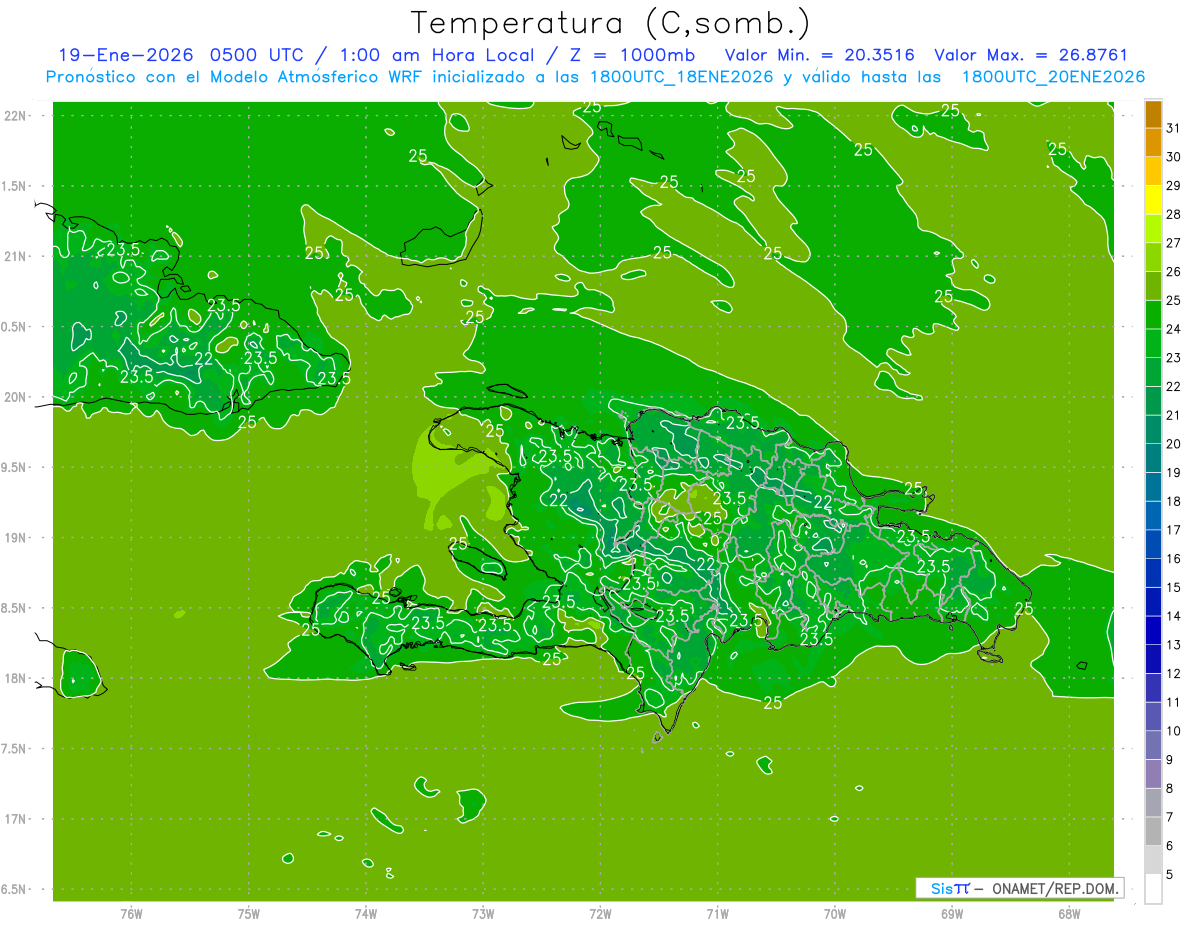1200x927 pixels.
Task: Click the '8.5N' latitude axis label
Action: coord(14,608)
